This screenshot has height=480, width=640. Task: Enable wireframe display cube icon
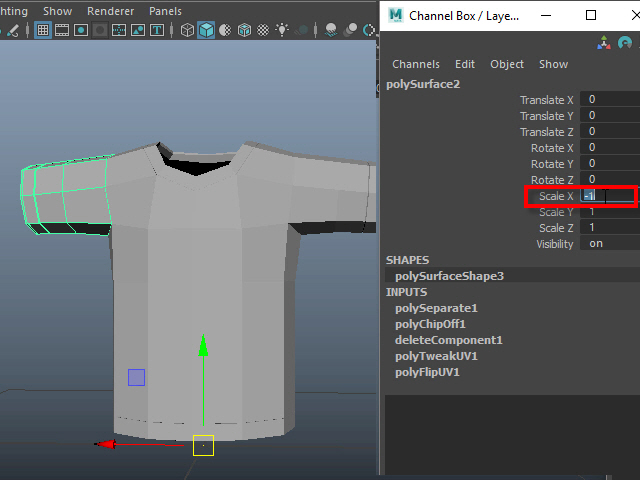tap(187, 30)
